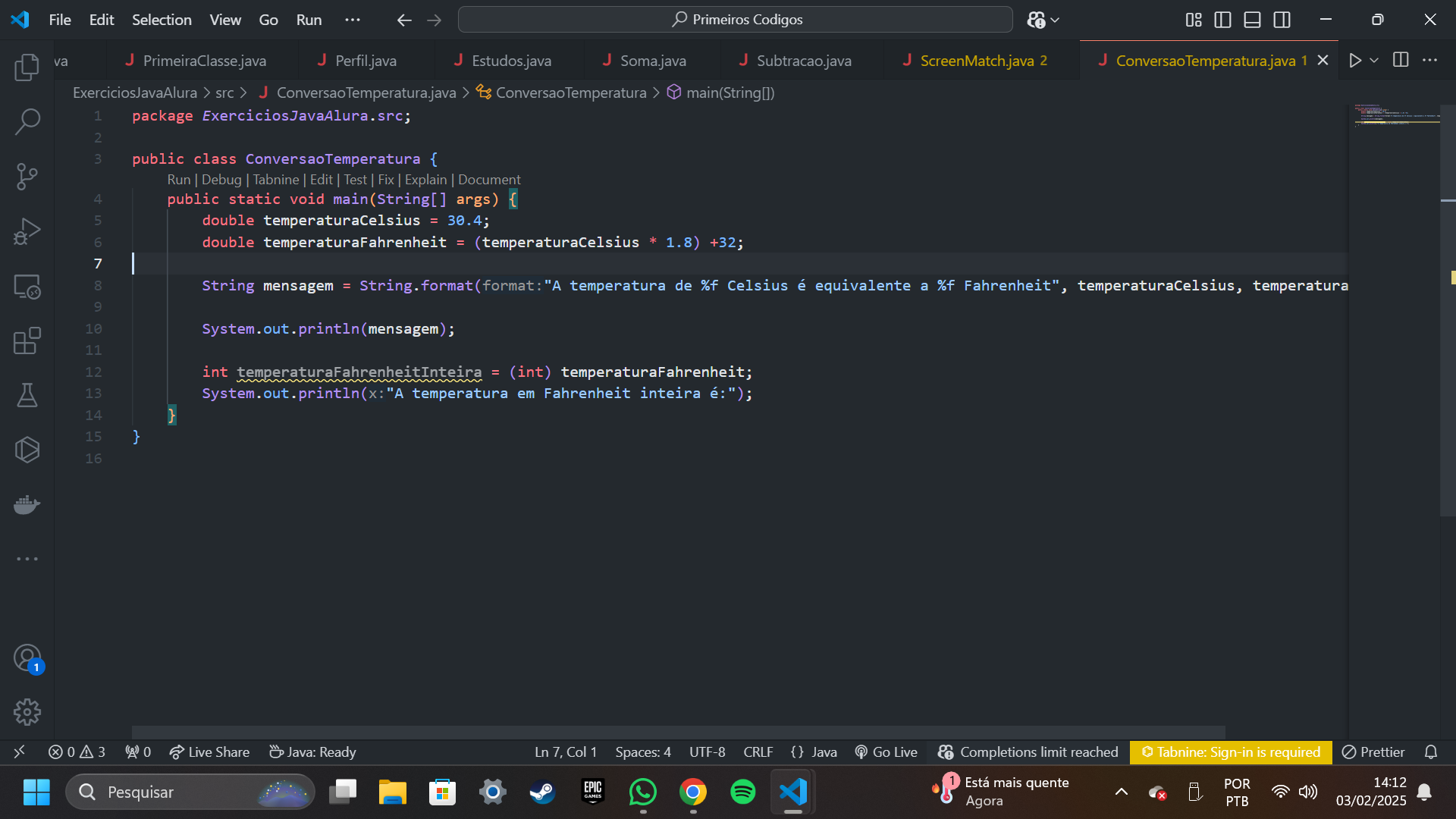Click the UTF-8 encoding status field
Image resolution: width=1456 pixels, height=819 pixels.
[707, 751]
